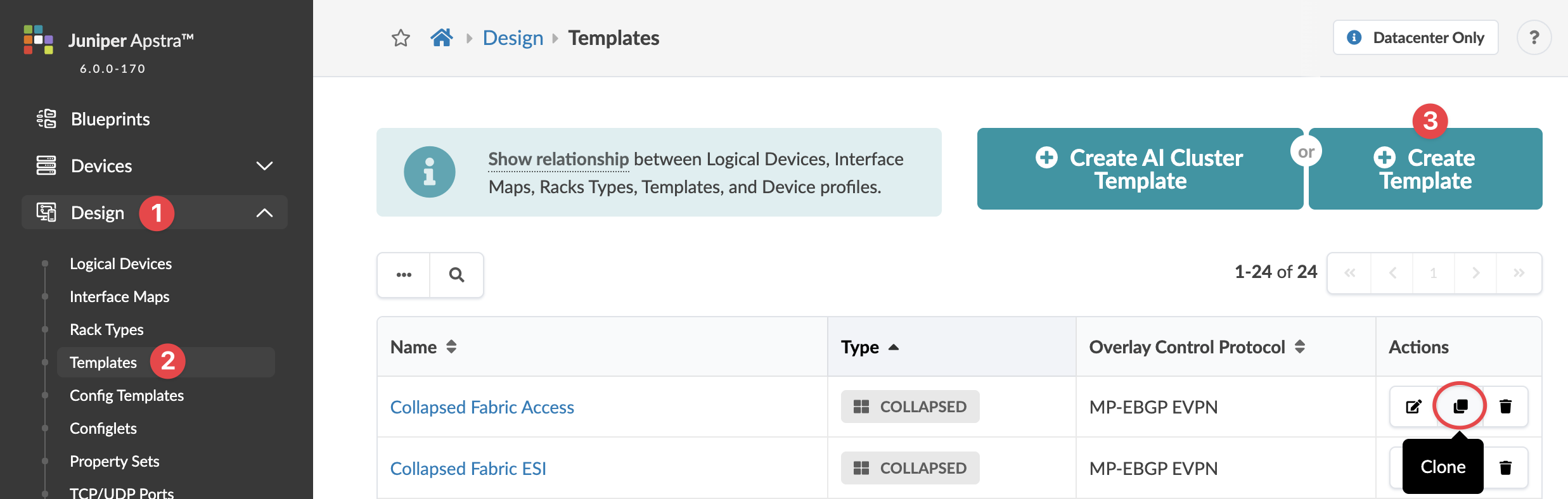Image resolution: width=1568 pixels, height=499 pixels.
Task: Collapse the Design sidebar section
Action: pyautogui.click(x=264, y=213)
